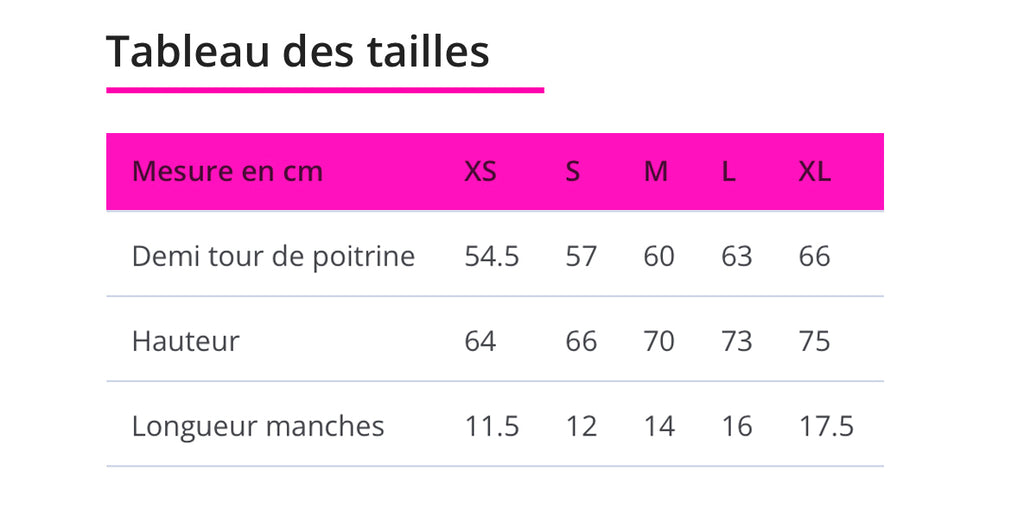Click the 17.5 sleeve length for XL
The width and height of the screenshot is (1024, 509).
tap(826, 426)
